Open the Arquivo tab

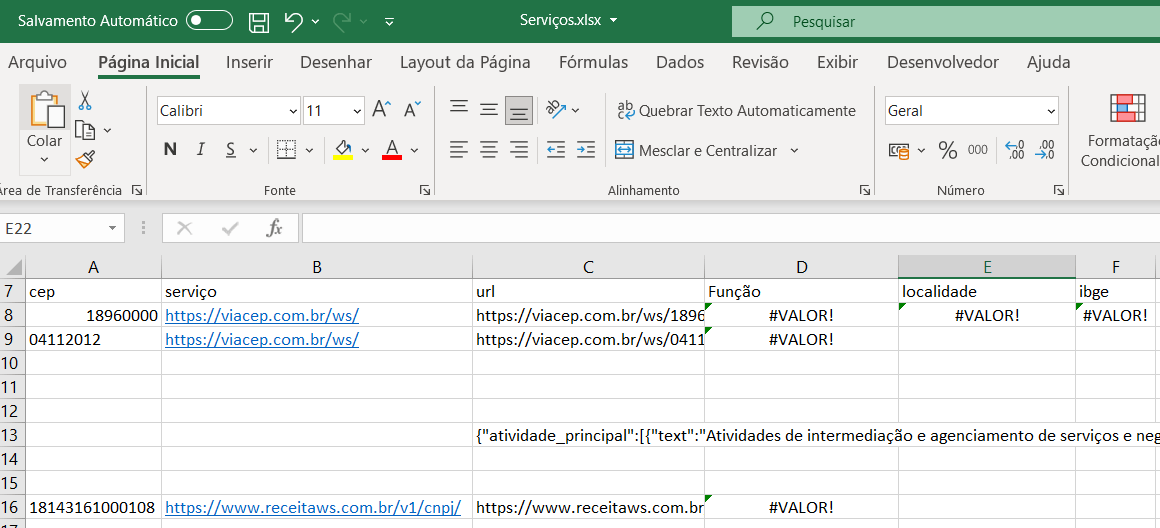(37, 63)
